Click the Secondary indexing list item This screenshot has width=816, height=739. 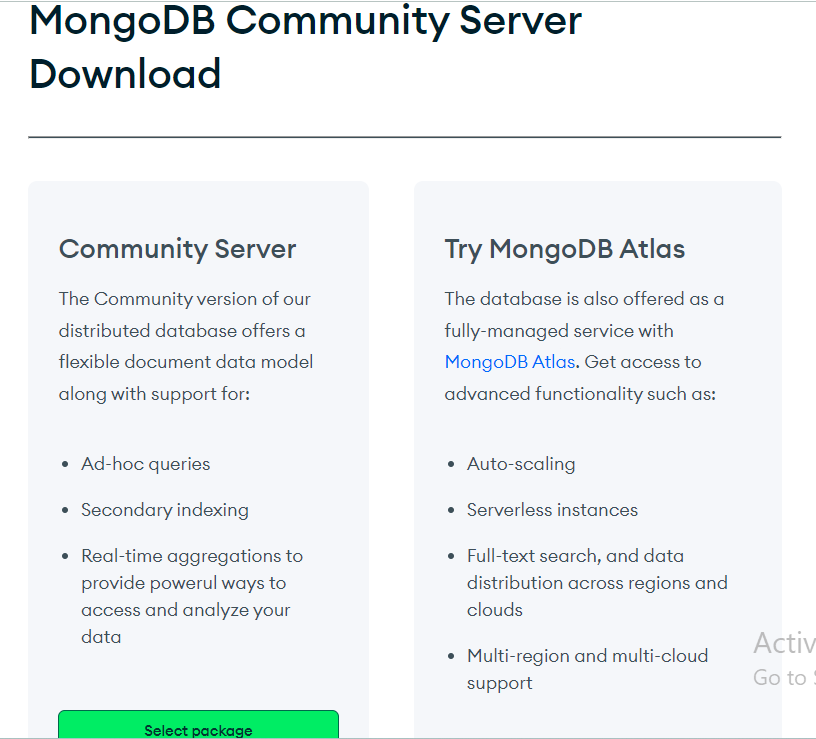click(x=165, y=510)
